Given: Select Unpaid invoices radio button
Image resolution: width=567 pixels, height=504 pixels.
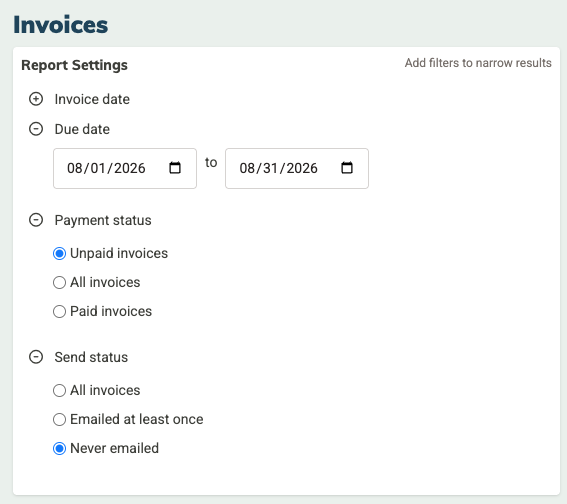Looking at the screenshot, I should pos(59,253).
